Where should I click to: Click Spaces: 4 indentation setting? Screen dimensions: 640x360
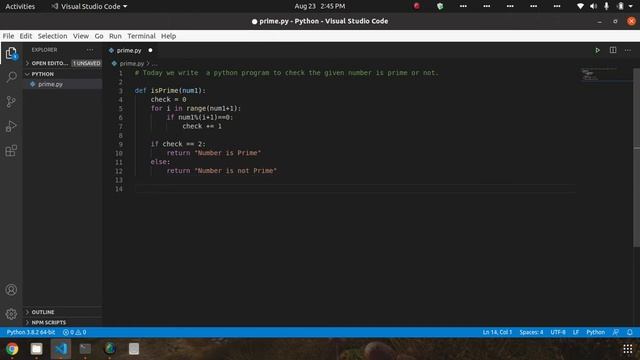[x=531, y=332]
